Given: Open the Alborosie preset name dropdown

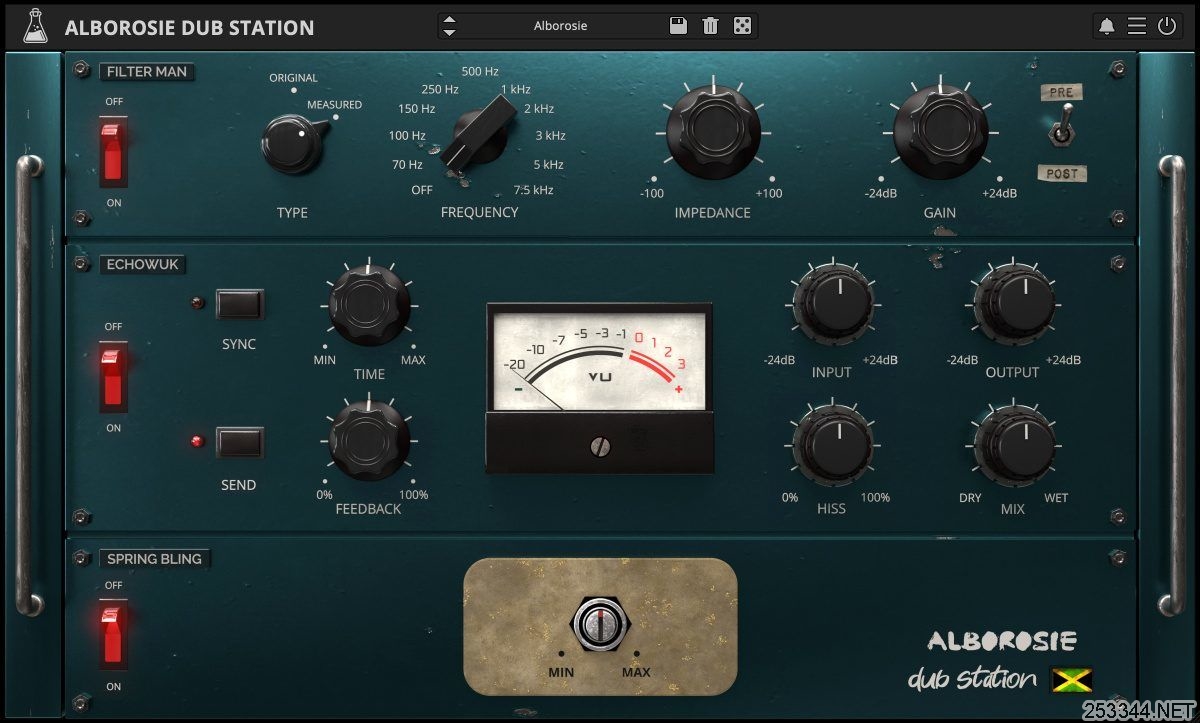Looking at the screenshot, I should 561,26.
